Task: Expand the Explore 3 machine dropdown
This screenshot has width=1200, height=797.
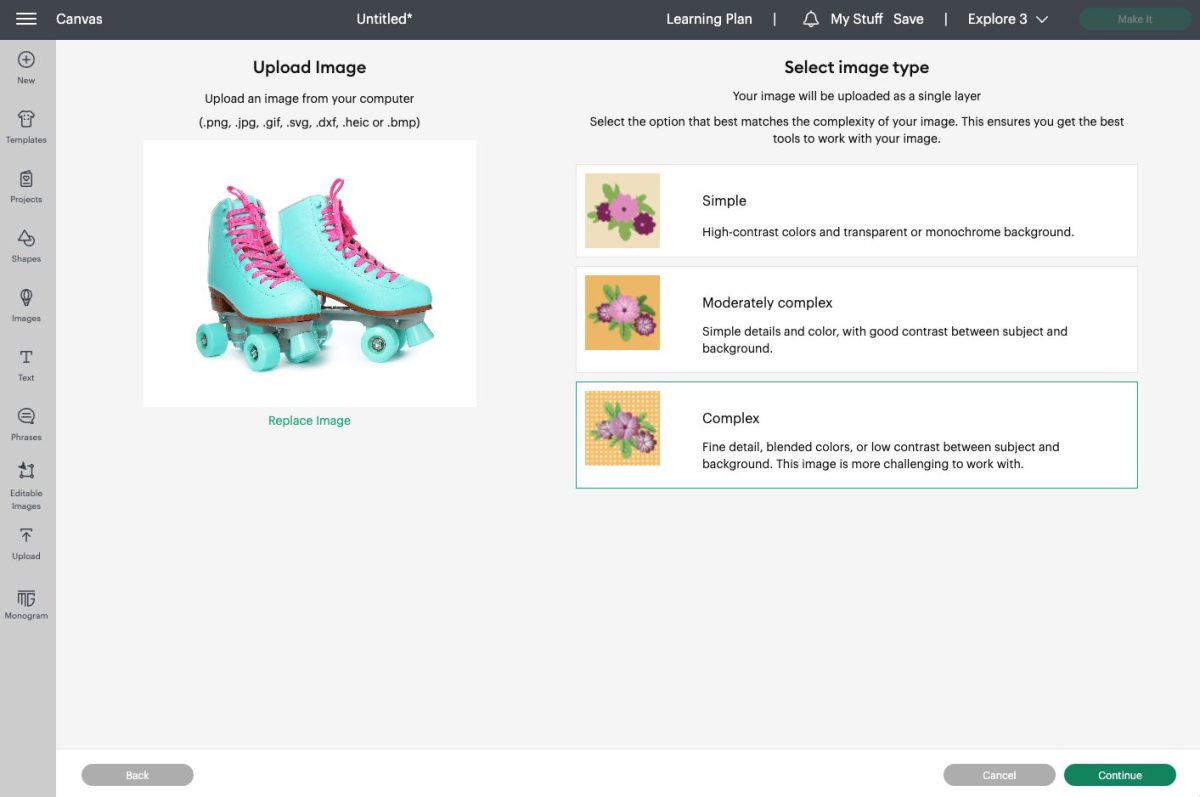Action: click(1008, 19)
